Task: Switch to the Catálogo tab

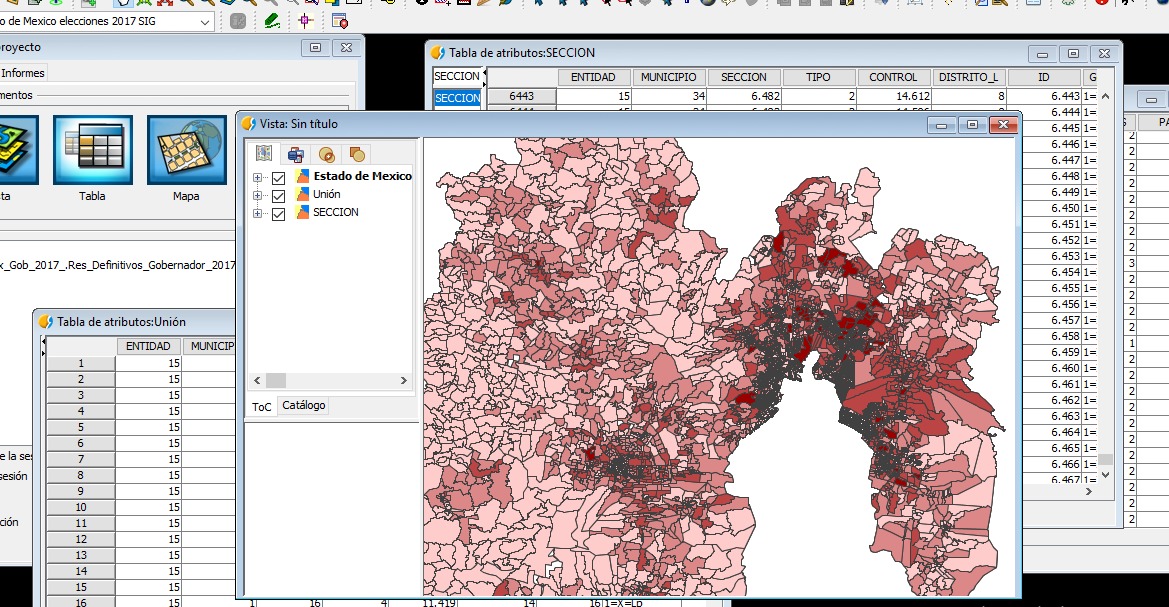Action: pyautogui.click(x=303, y=406)
